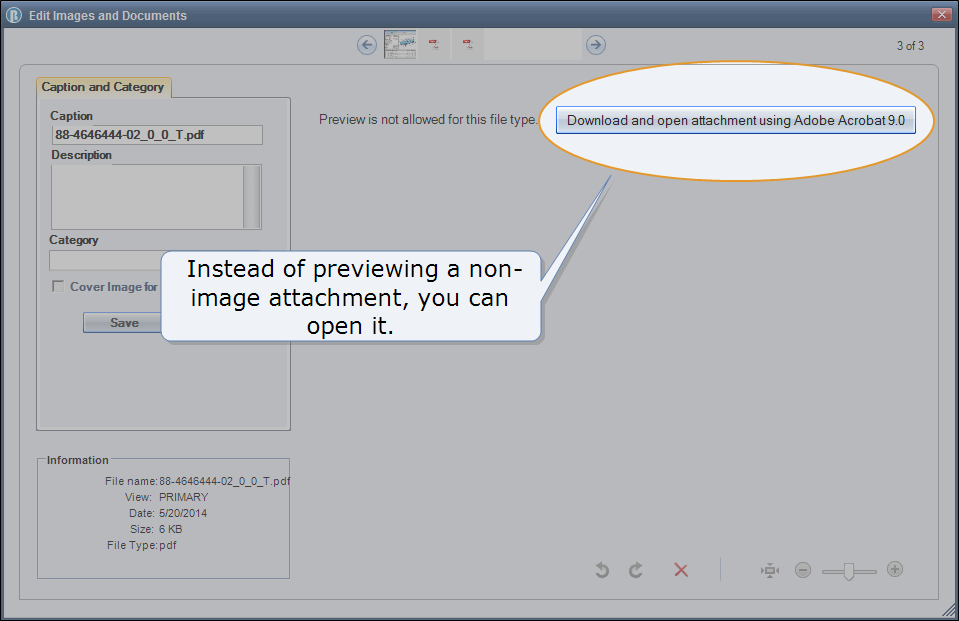This screenshot has height=621, width=959.
Task: Click the window resize grip corner
Action: (x=949, y=609)
